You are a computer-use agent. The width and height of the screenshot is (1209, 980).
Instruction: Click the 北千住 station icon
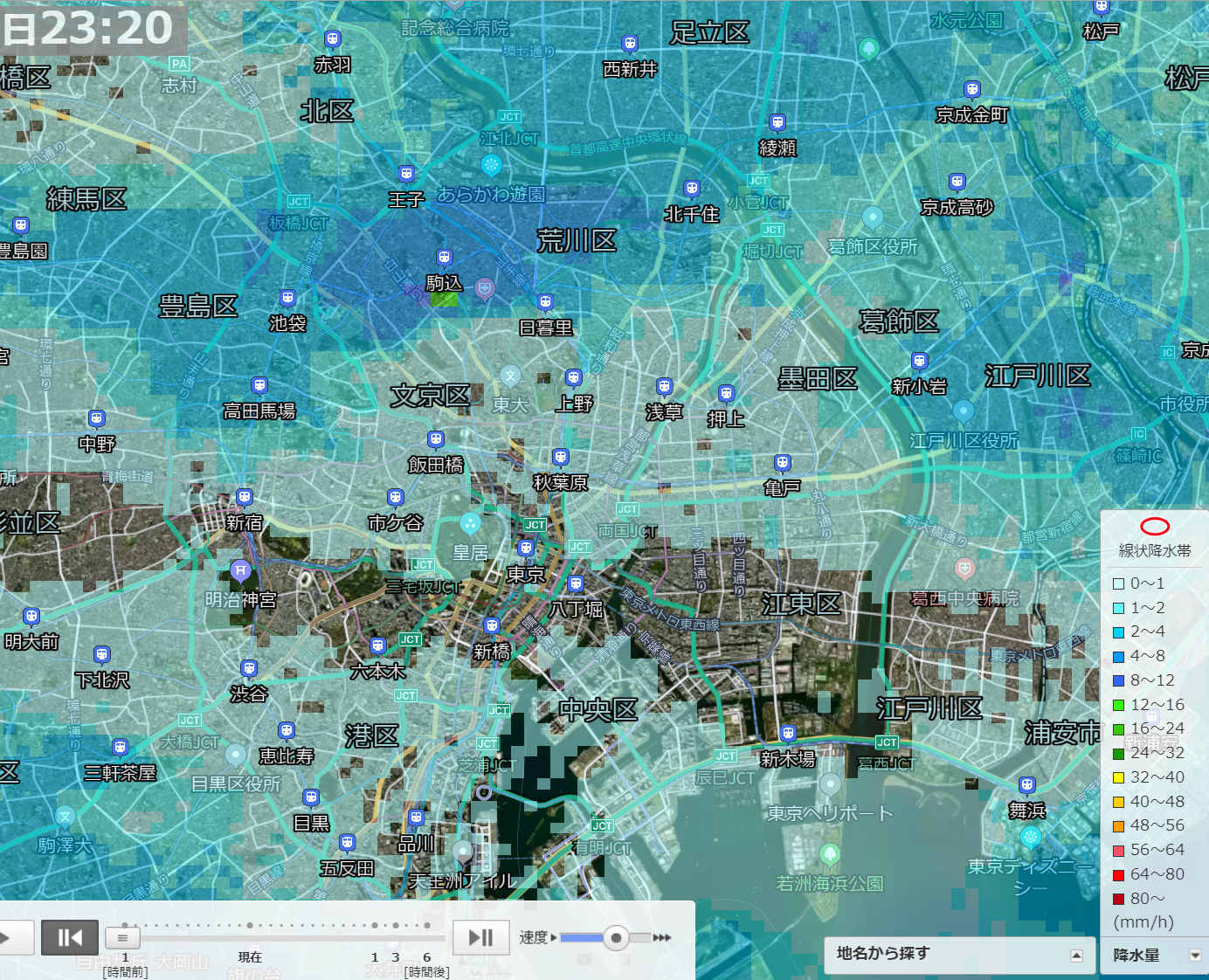pyautogui.click(x=692, y=189)
